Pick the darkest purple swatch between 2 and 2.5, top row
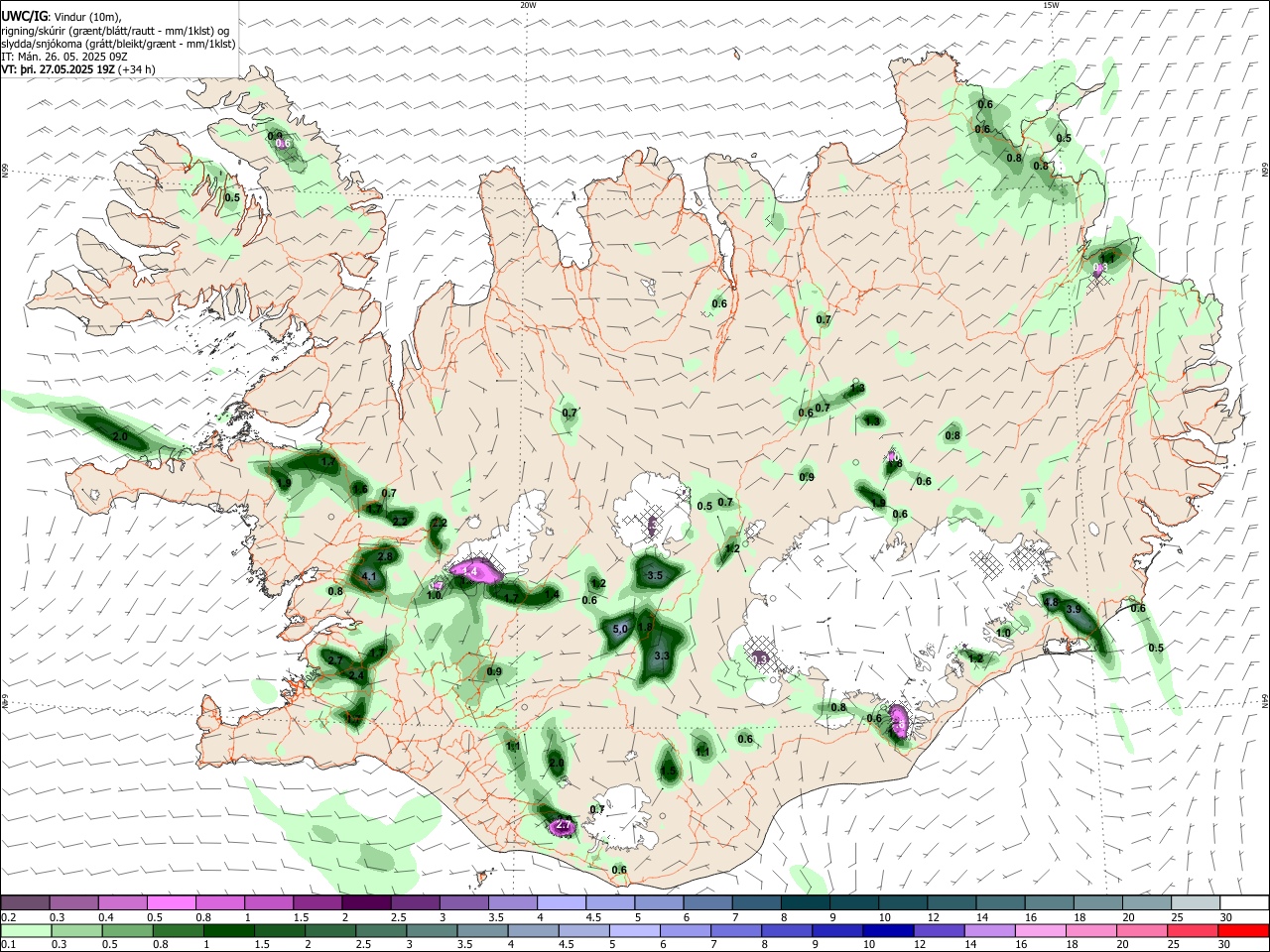 point(366,902)
